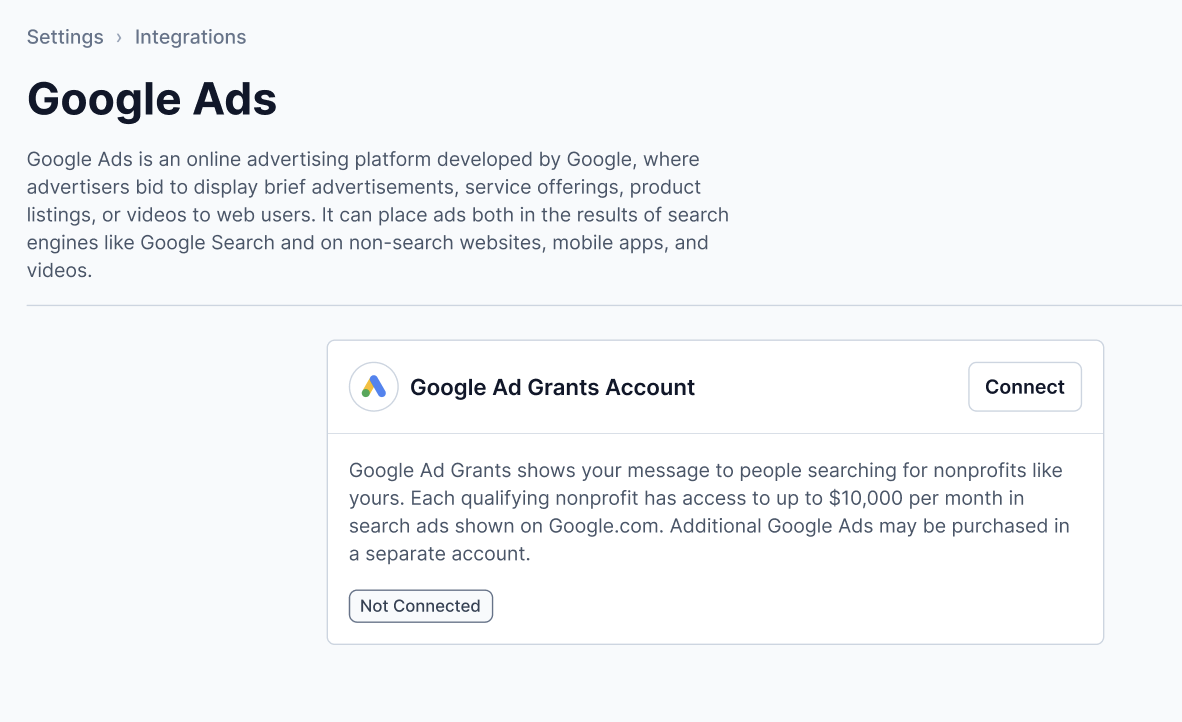Image resolution: width=1182 pixels, height=722 pixels.
Task: Click 'Google Search' in the intro paragraph
Action: 207,243
